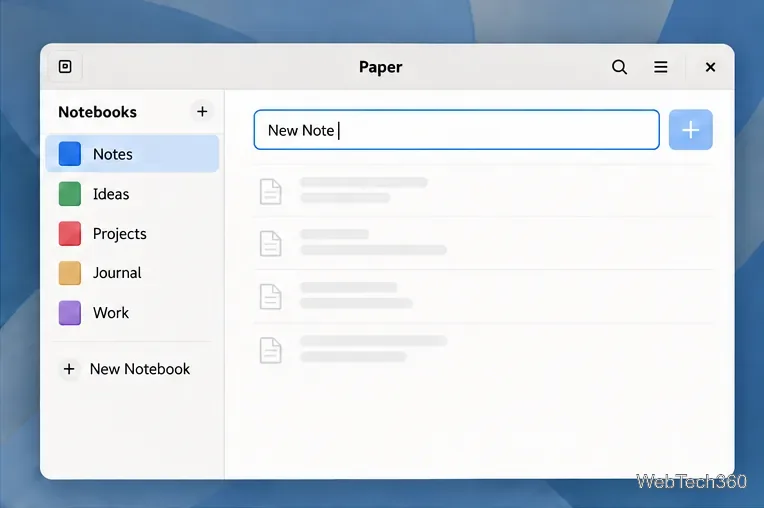
Task: Click plus icon beside New Notebook label
Action: 69,369
